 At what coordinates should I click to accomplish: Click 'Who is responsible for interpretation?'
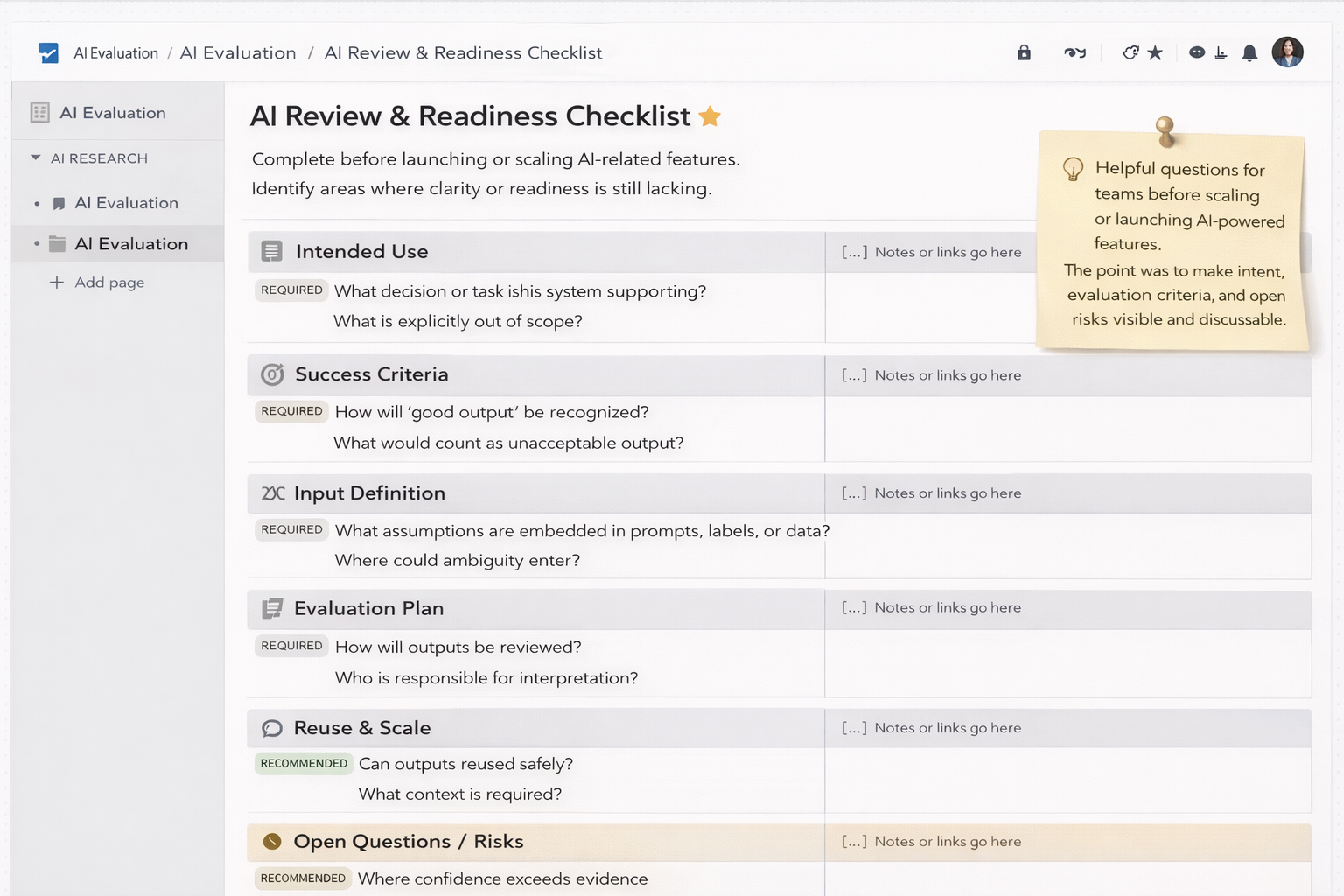(486, 678)
